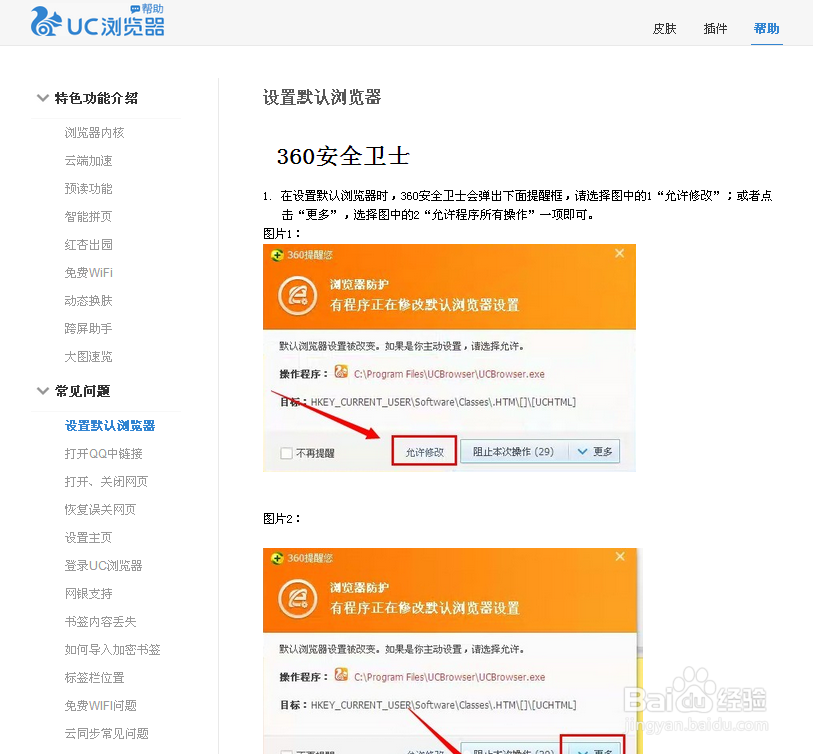Viewport: 813px width, 754px height.
Task: Open 大图速览 help topic
Action: pos(88,357)
